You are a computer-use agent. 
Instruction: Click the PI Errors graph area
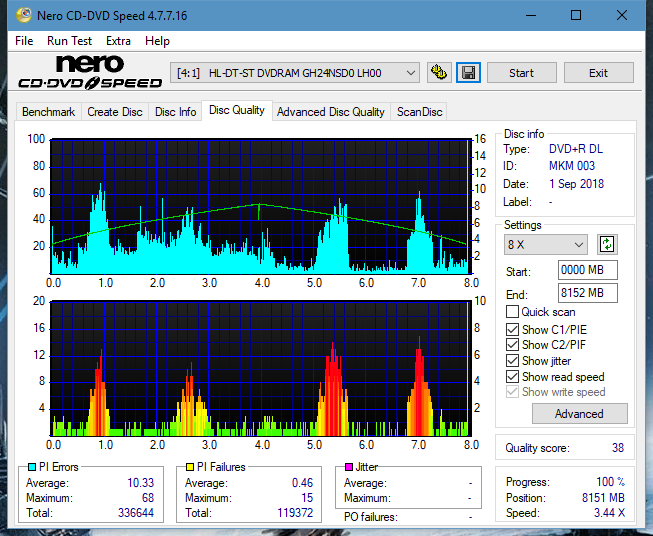tap(260, 207)
